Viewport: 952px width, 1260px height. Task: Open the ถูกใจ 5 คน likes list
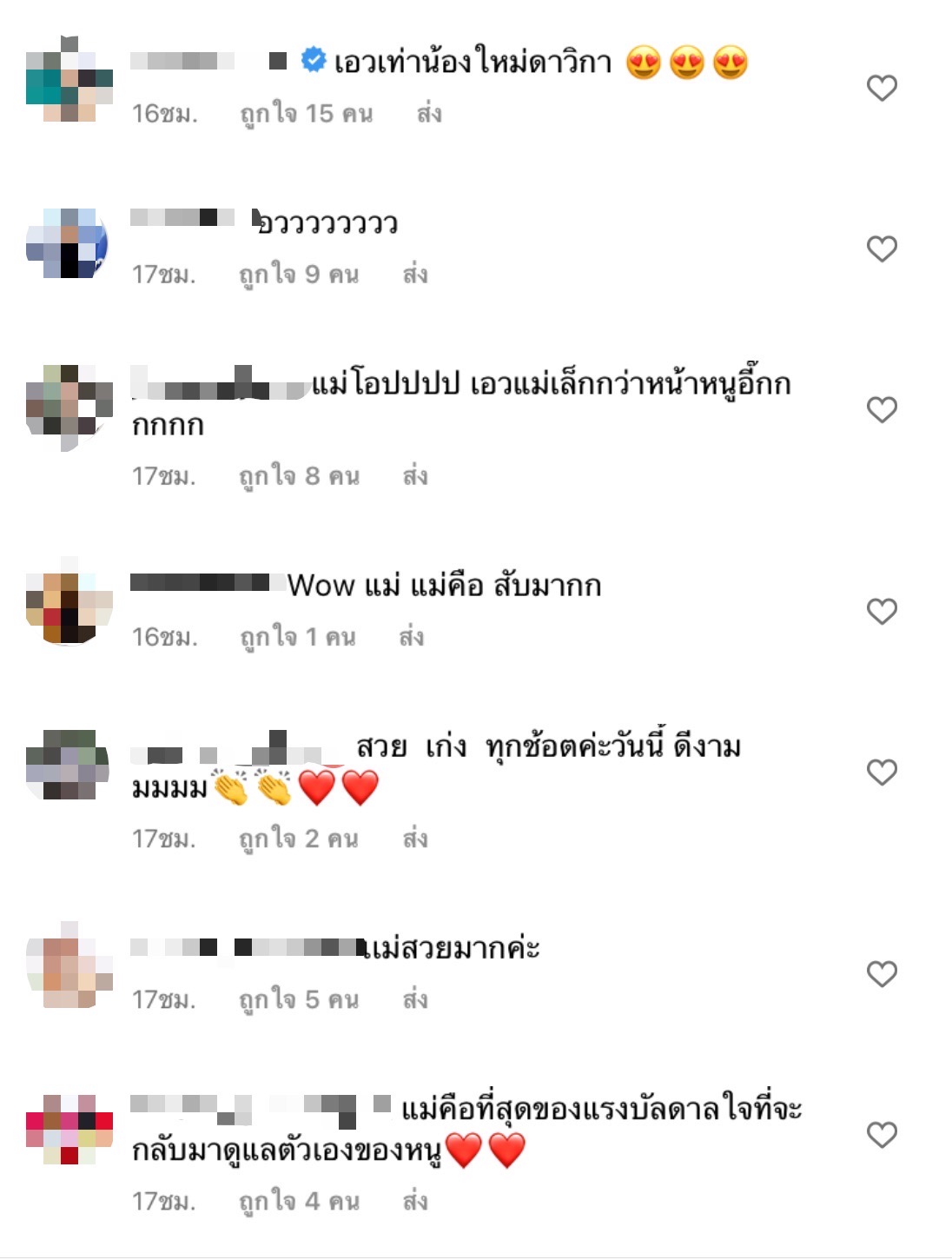299,1000
